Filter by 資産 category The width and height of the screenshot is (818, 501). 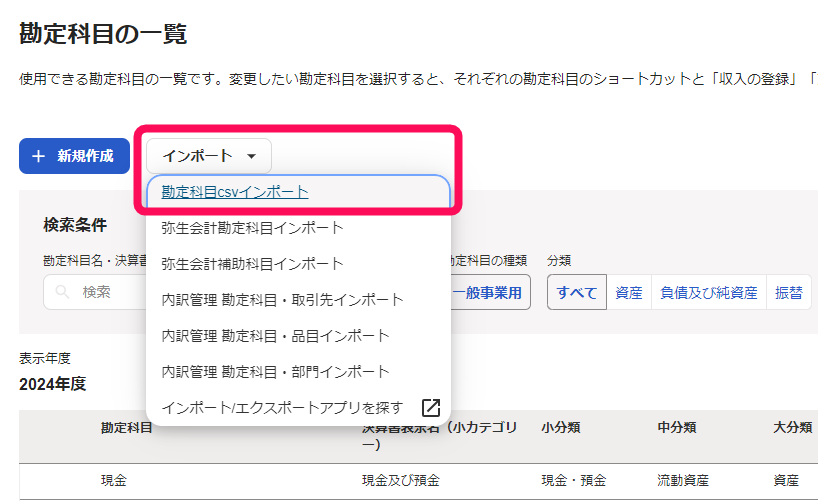[x=629, y=292]
